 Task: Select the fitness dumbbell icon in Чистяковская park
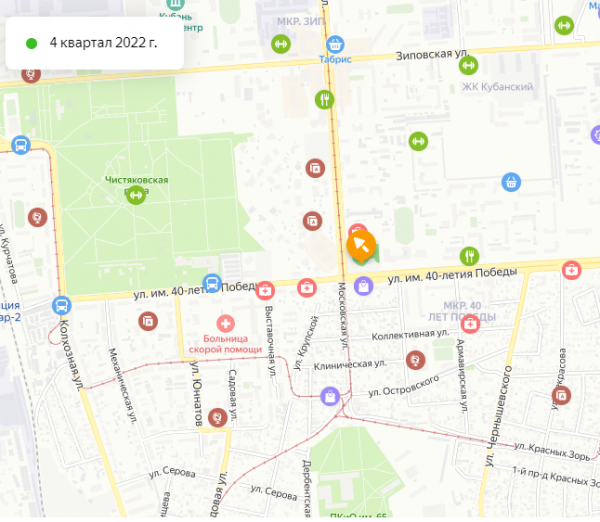point(135,195)
